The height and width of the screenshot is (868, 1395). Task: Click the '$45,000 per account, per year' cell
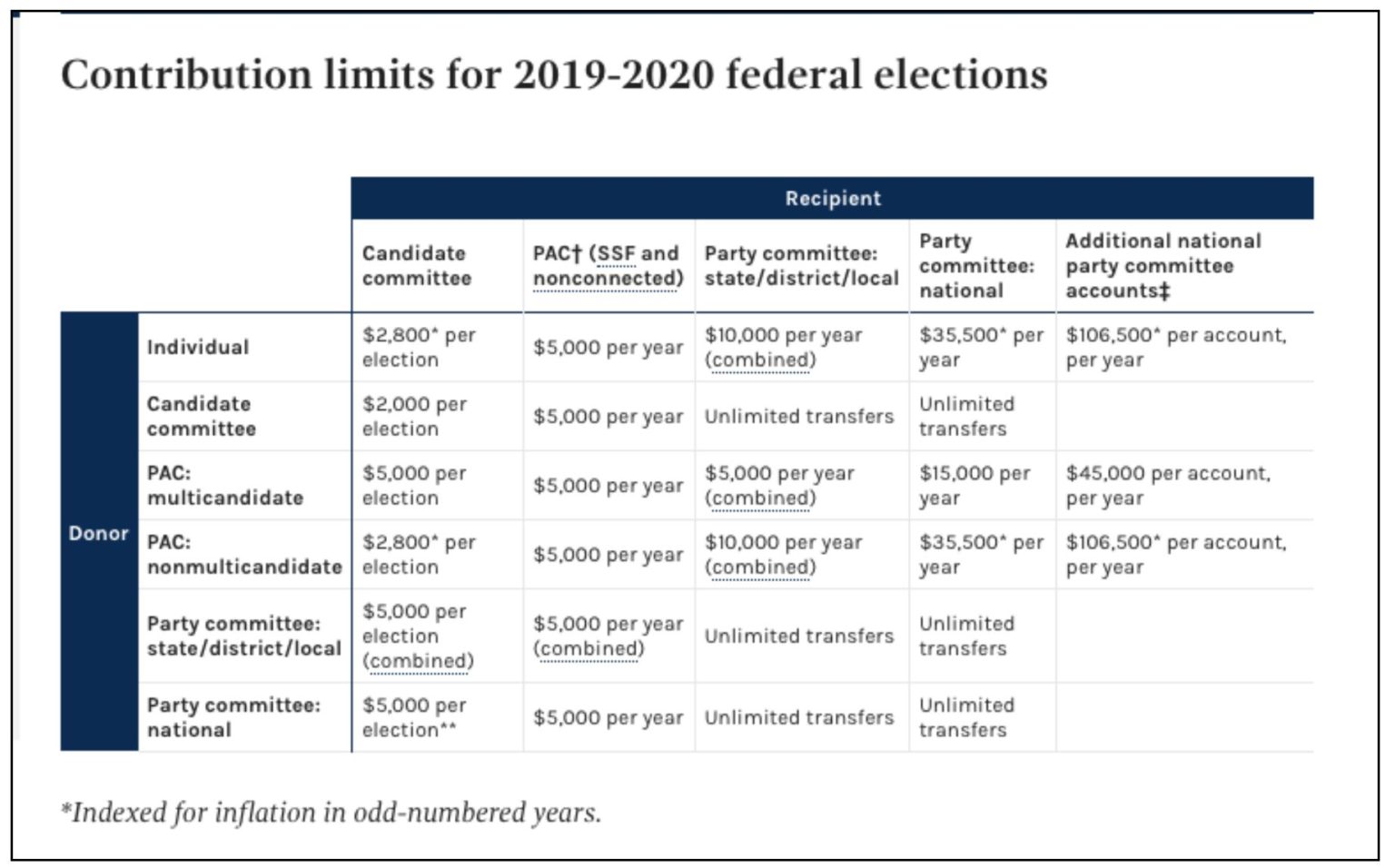coord(1168,485)
